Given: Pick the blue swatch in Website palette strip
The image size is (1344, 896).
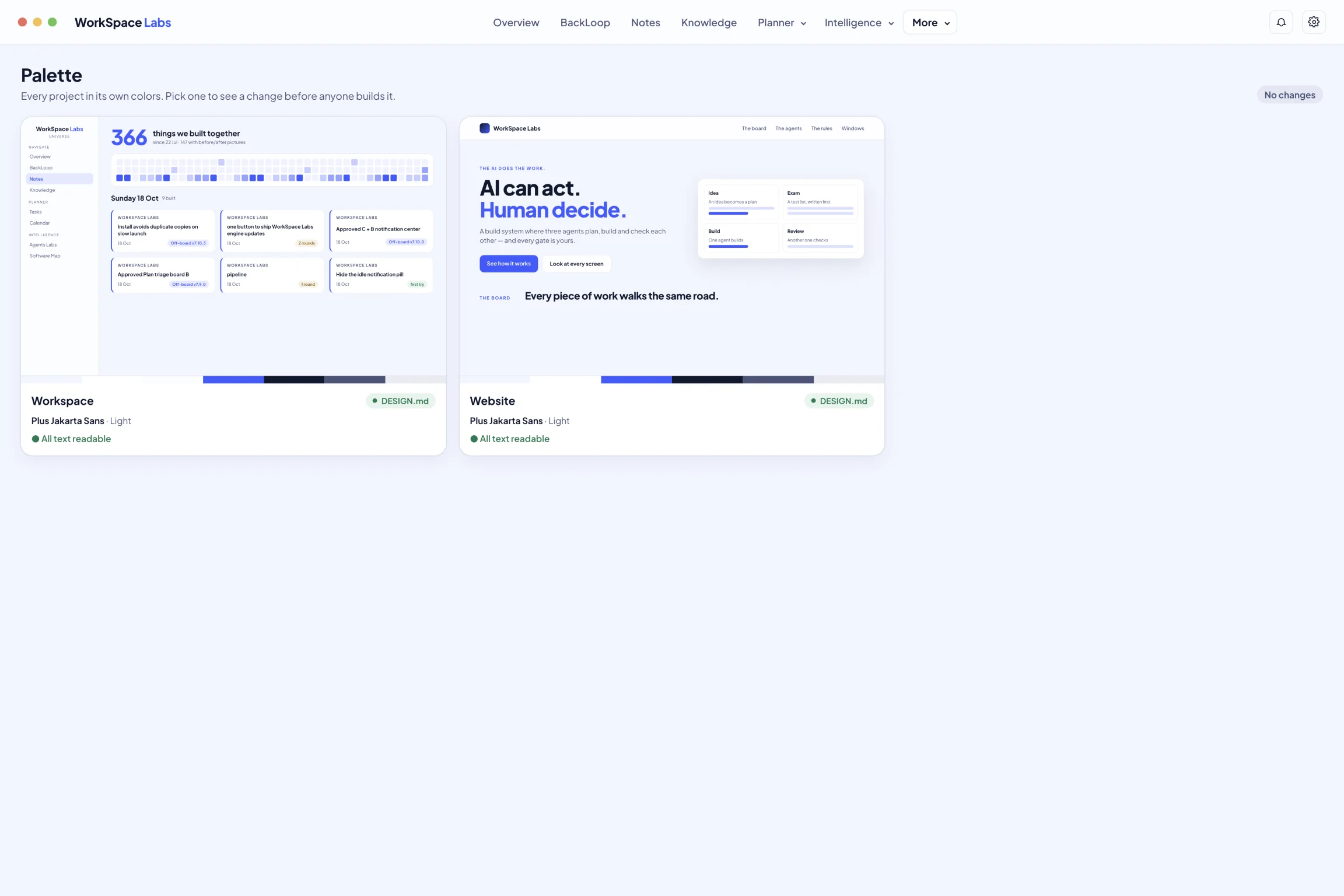Looking at the screenshot, I should click(x=636, y=380).
